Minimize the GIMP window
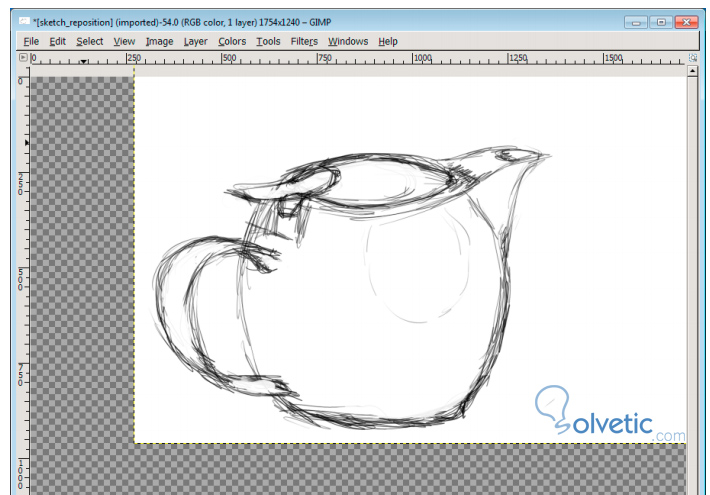The height and width of the screenshot is (495, 710). tap(636, 22)
